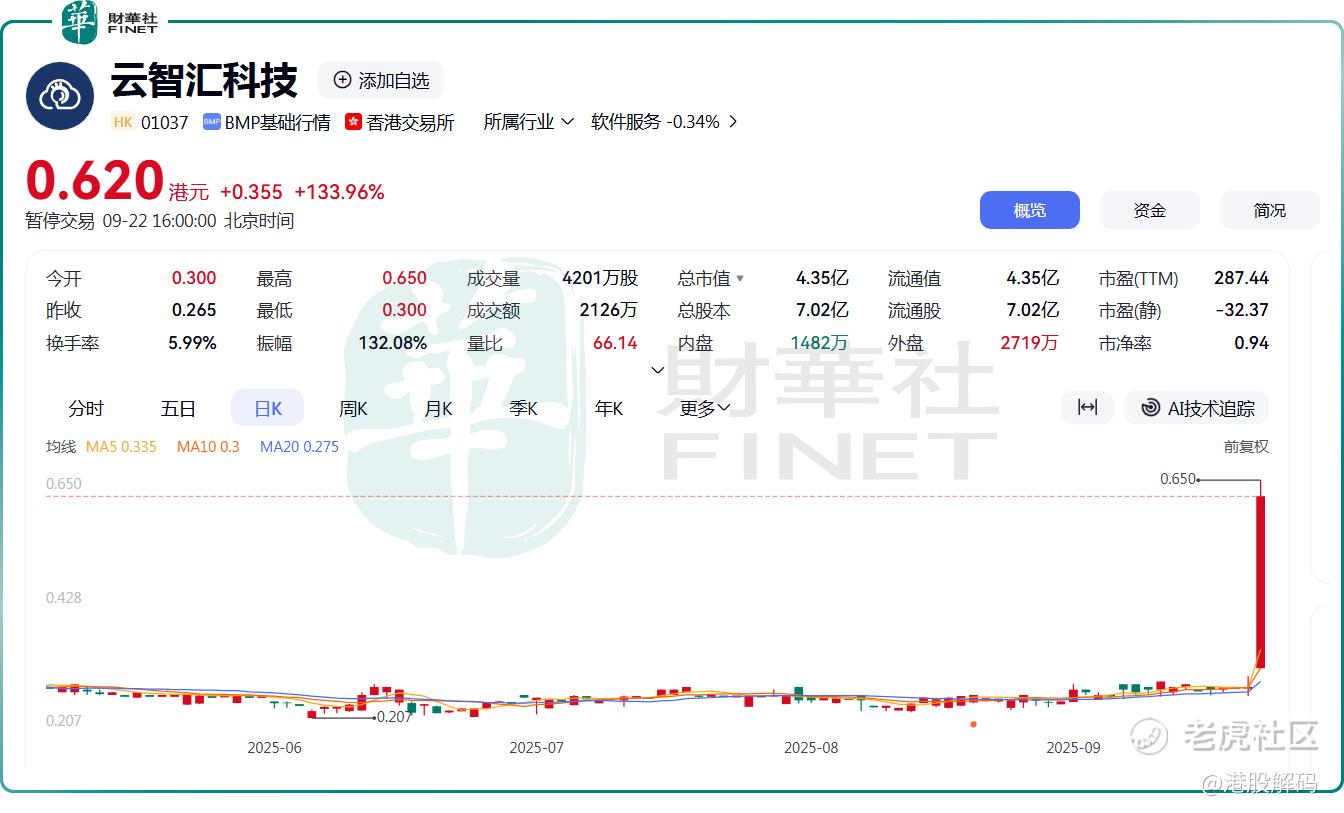Click the MA10 0.3 indicator label

tap(208, 447)
